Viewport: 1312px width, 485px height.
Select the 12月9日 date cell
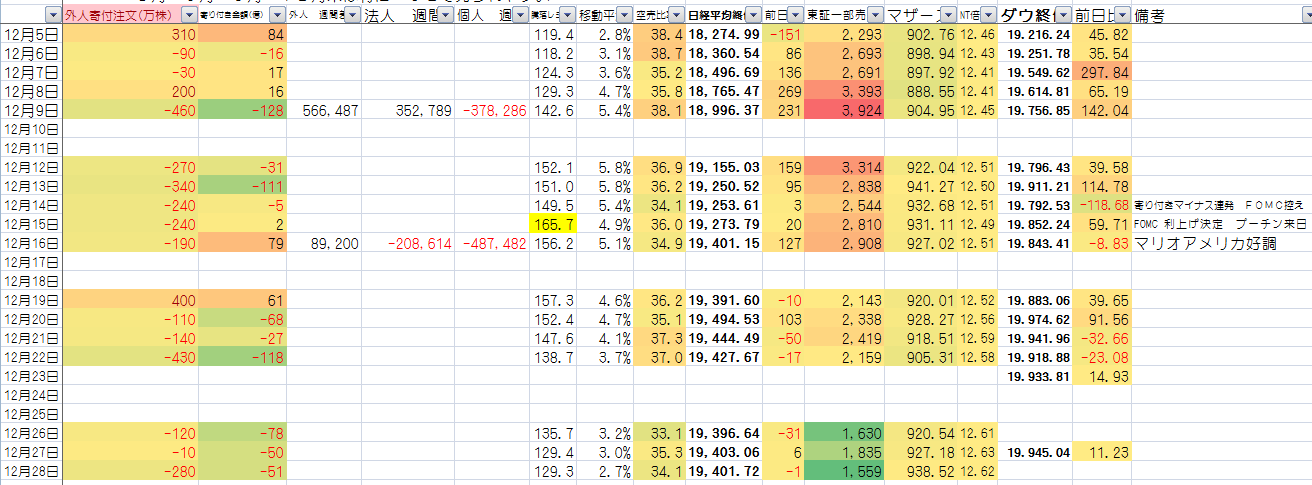coord(32,110)
